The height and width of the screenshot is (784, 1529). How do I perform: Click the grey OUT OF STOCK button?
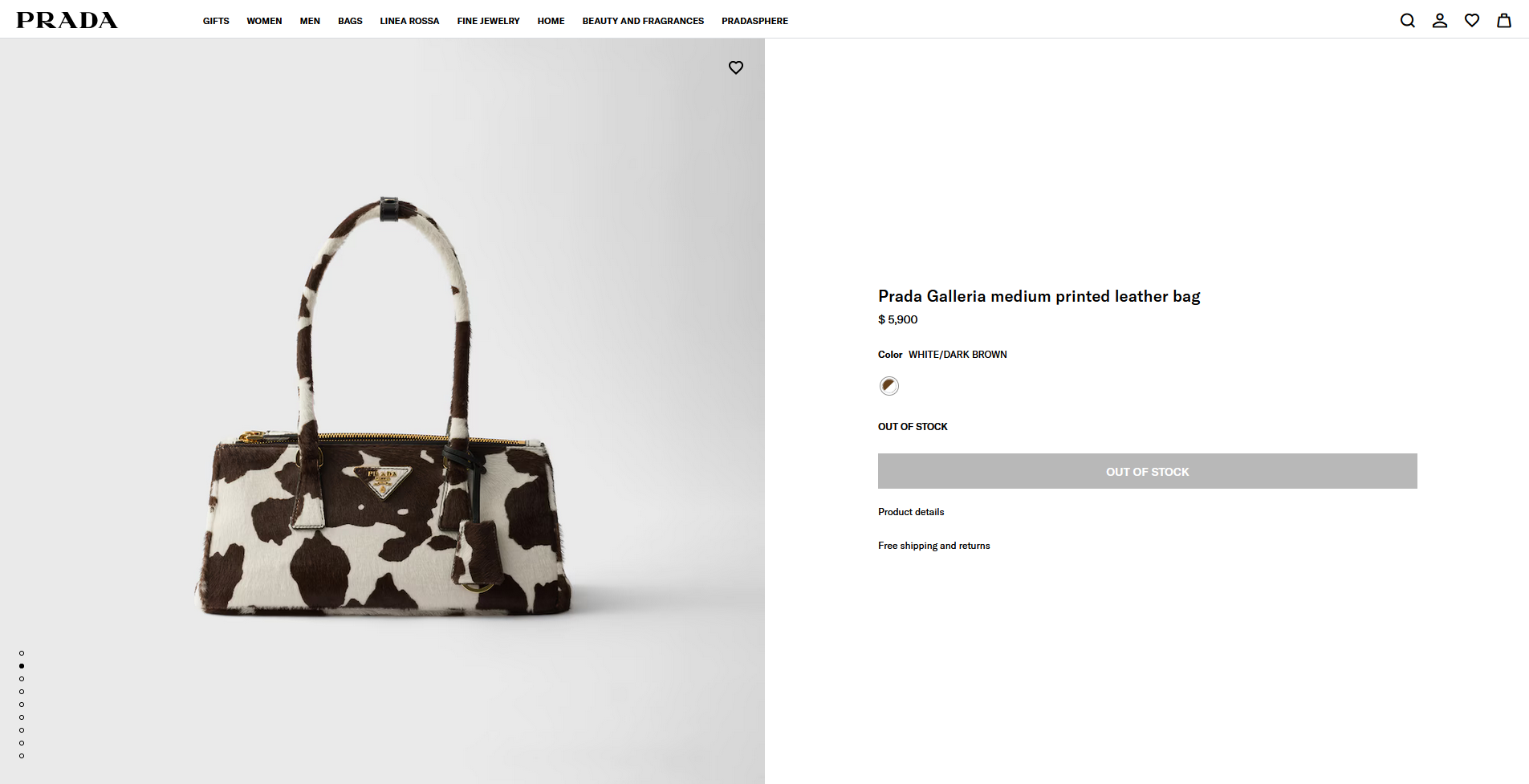1147,471
